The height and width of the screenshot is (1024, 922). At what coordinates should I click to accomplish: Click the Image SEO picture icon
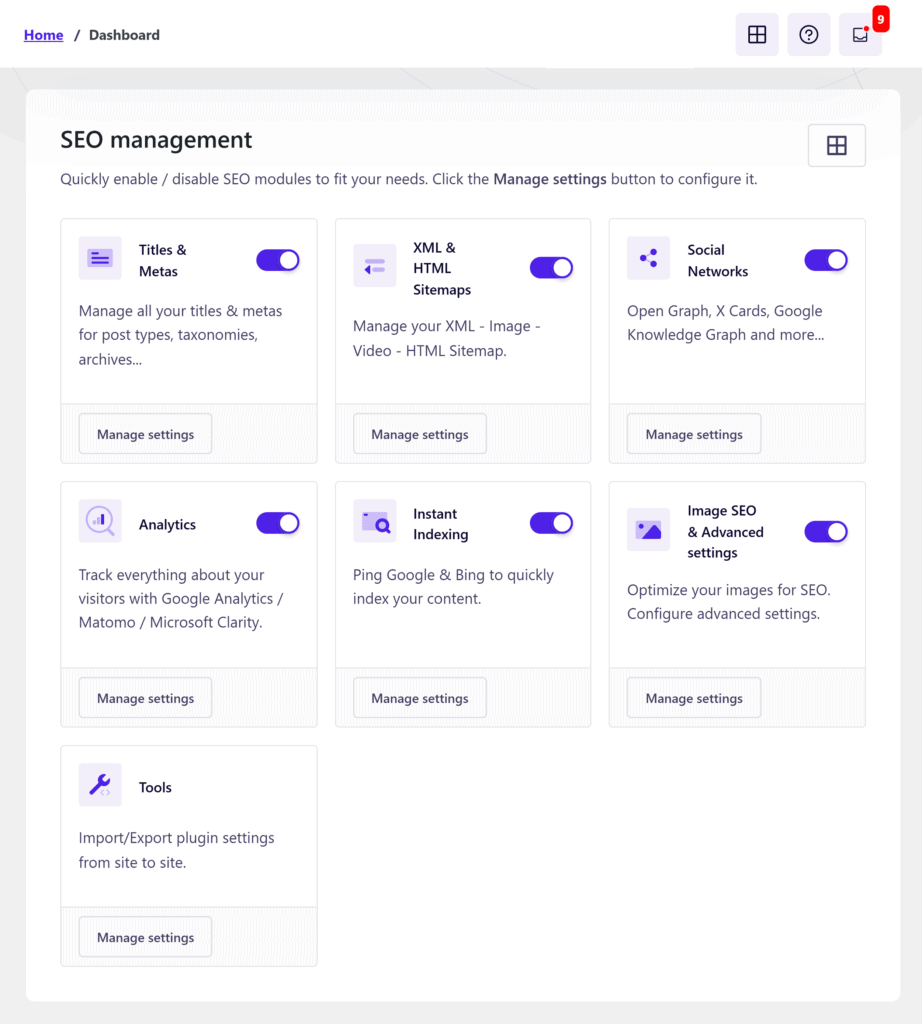point(648,531)
